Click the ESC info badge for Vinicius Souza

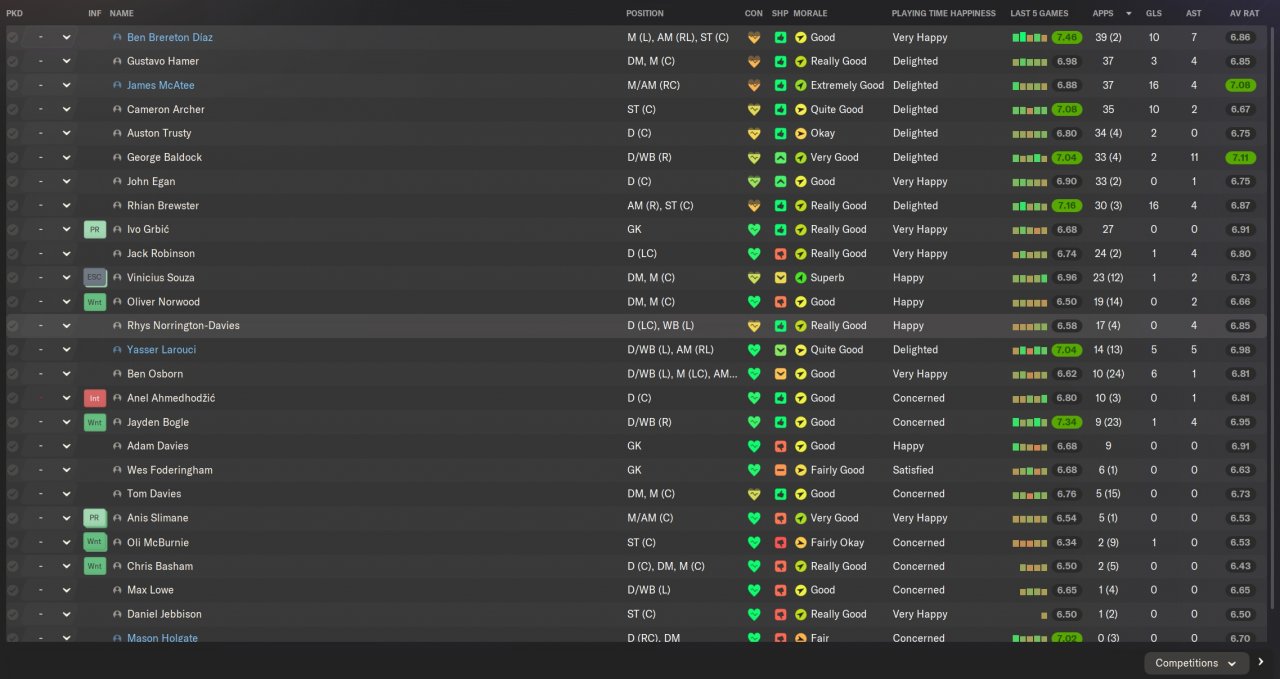tap(95, 278)
